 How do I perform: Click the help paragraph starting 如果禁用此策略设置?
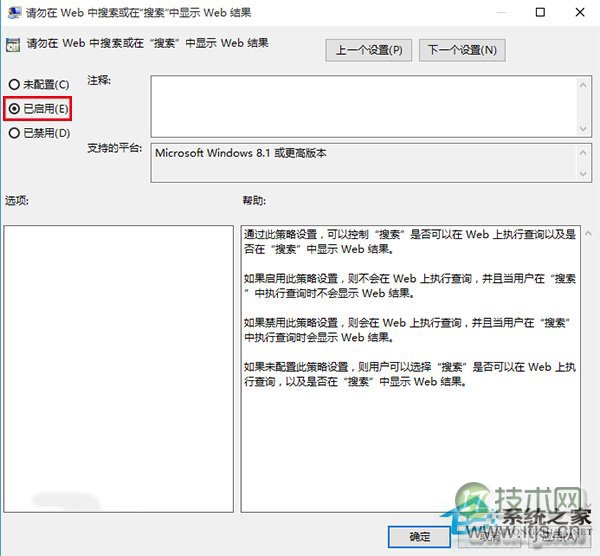(x=407, y=330)
